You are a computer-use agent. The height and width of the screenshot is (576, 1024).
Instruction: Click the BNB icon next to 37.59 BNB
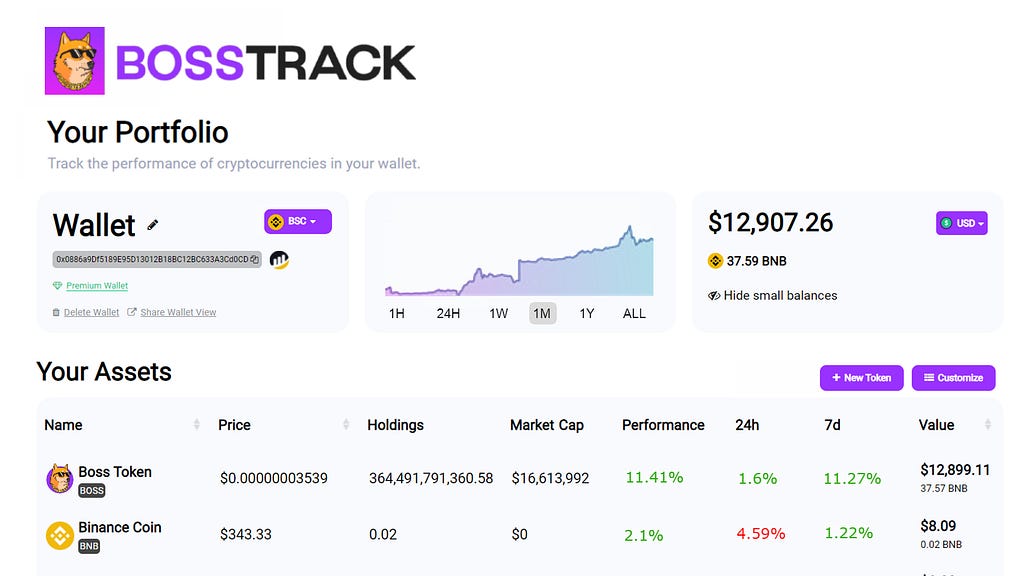click(x=715, y=261)
